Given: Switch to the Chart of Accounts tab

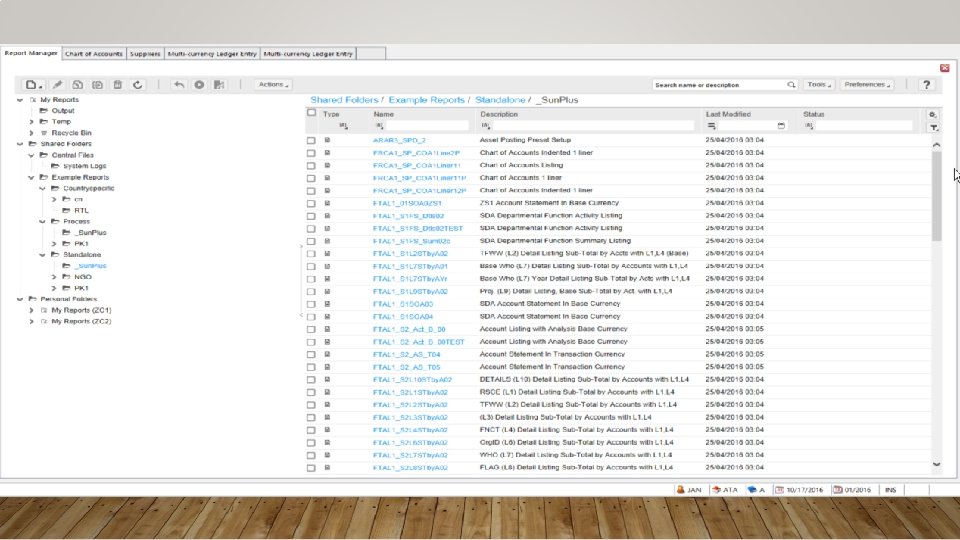Looking at the screenshot, I should click(94, 54).
